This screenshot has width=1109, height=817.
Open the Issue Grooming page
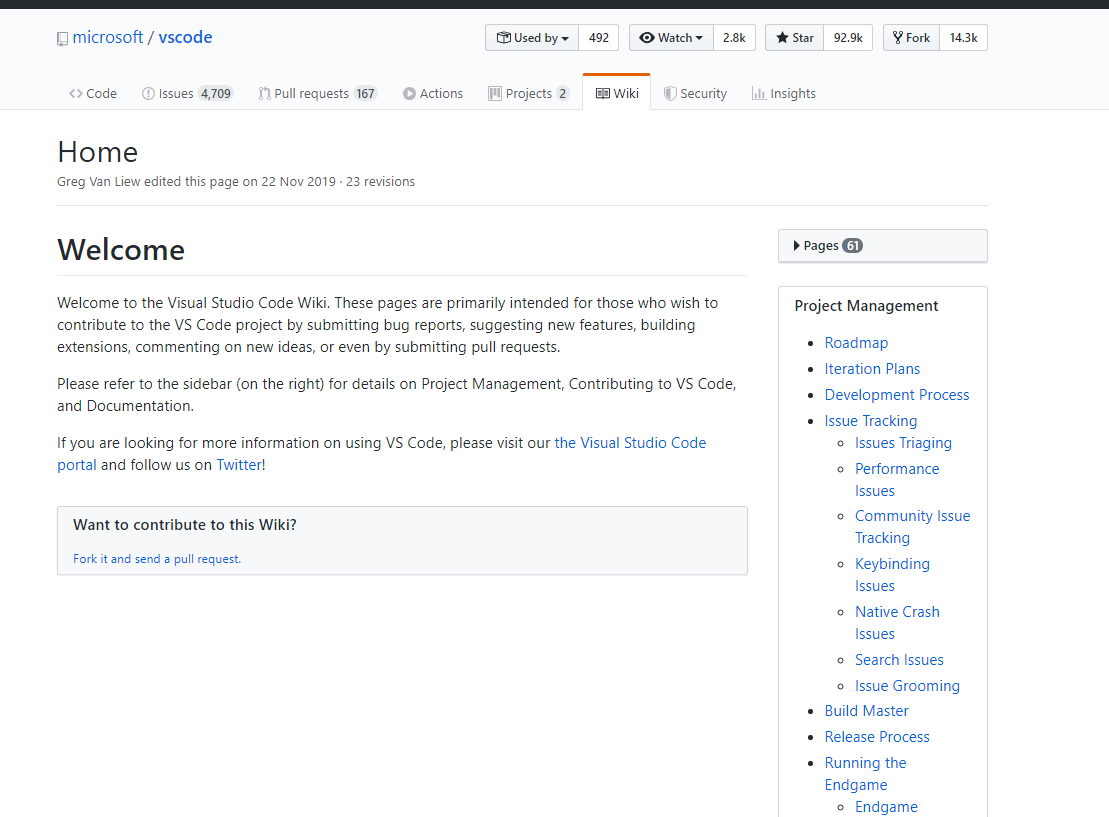pos(907,686)
